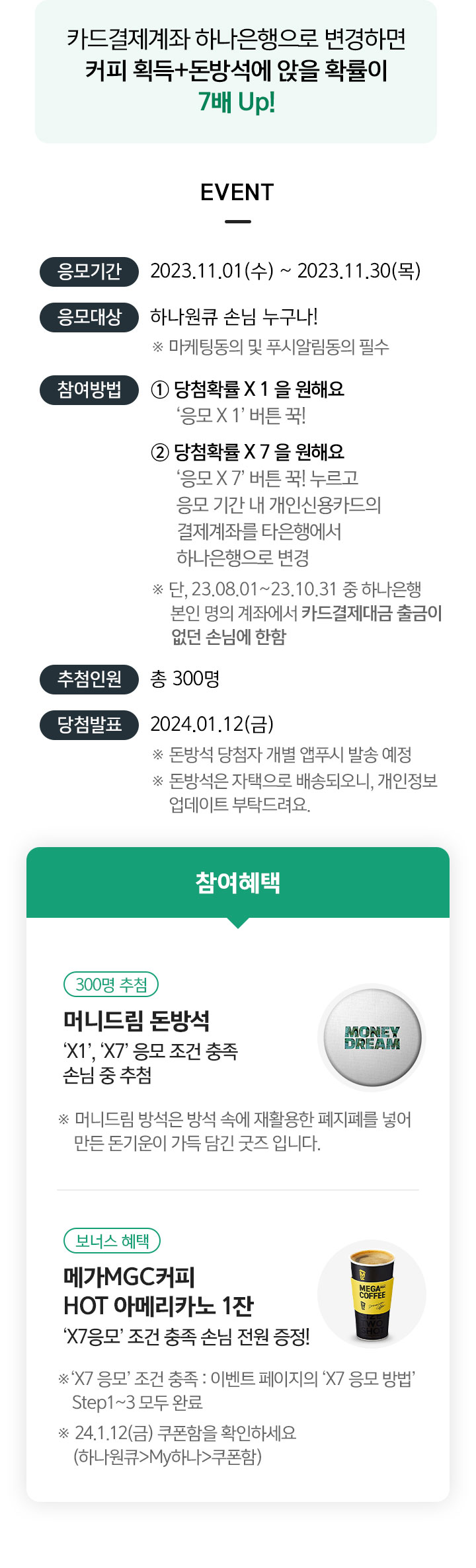Click the 당첨확률 X 7 을 원해요 heading
The height and width of the screenshot is (1568, 476).
click(258, 452)
